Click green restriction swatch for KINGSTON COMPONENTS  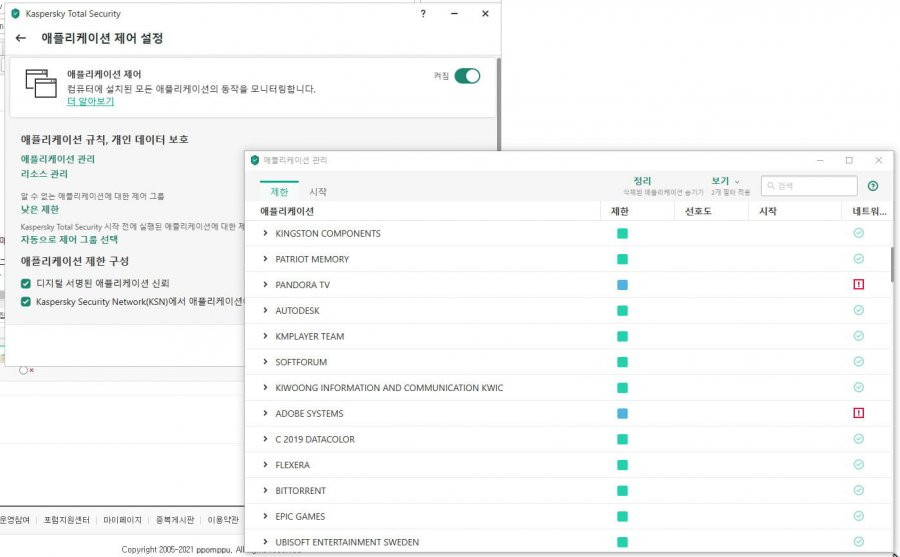[622, 233]
